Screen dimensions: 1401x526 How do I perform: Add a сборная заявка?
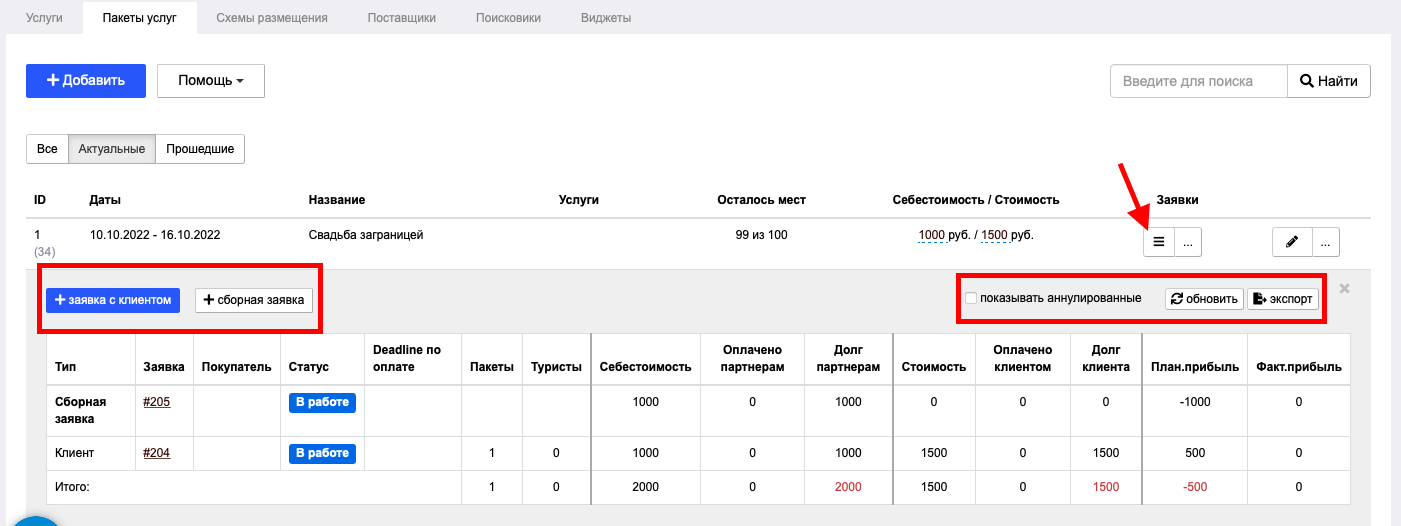click(x=254, y=300)
